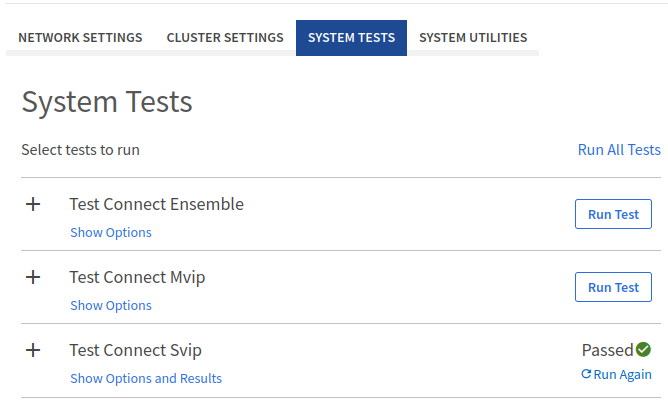
Task: Click the Test Connect Mvip title
Action: (x=138, y=277)
